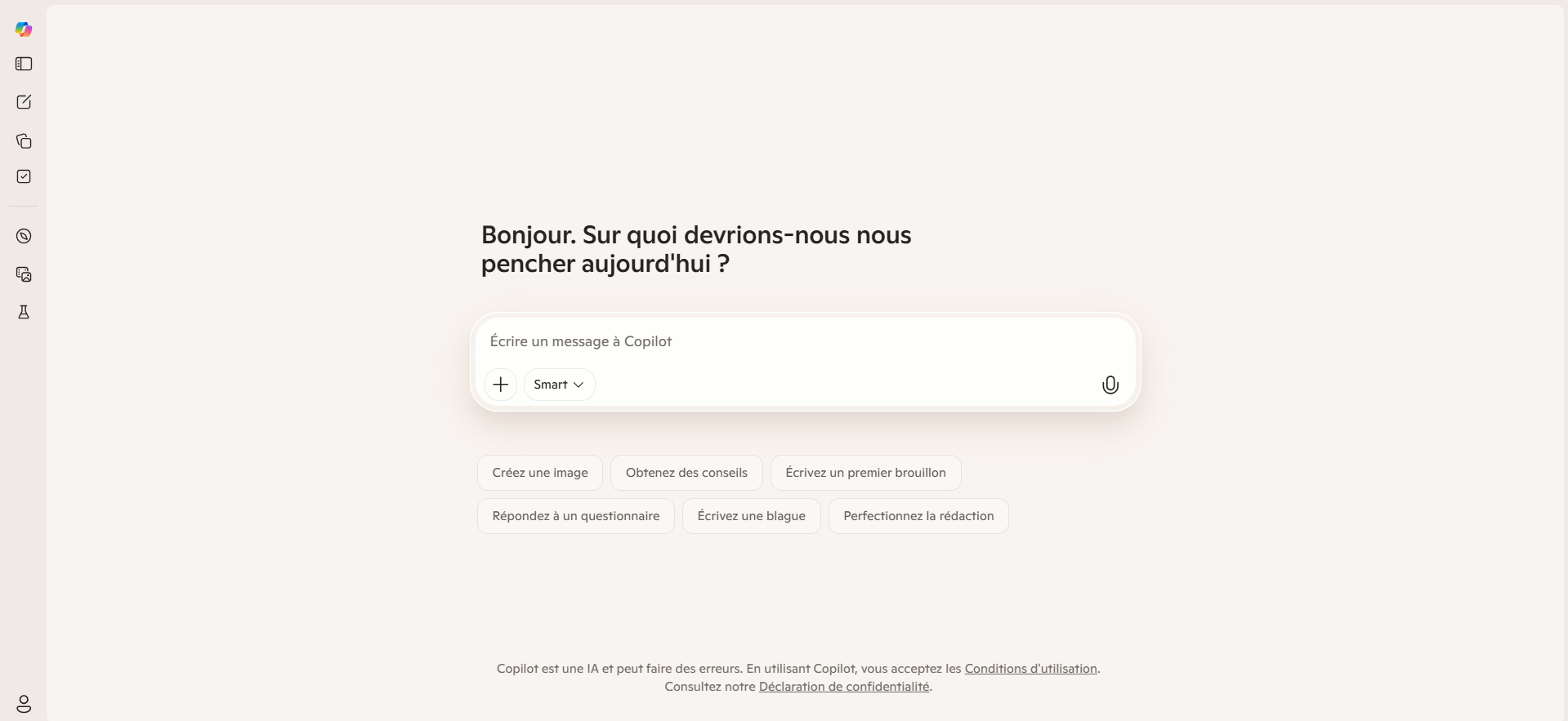
Task: Click Obtenez des conseils
Action: tap(687, 472)
